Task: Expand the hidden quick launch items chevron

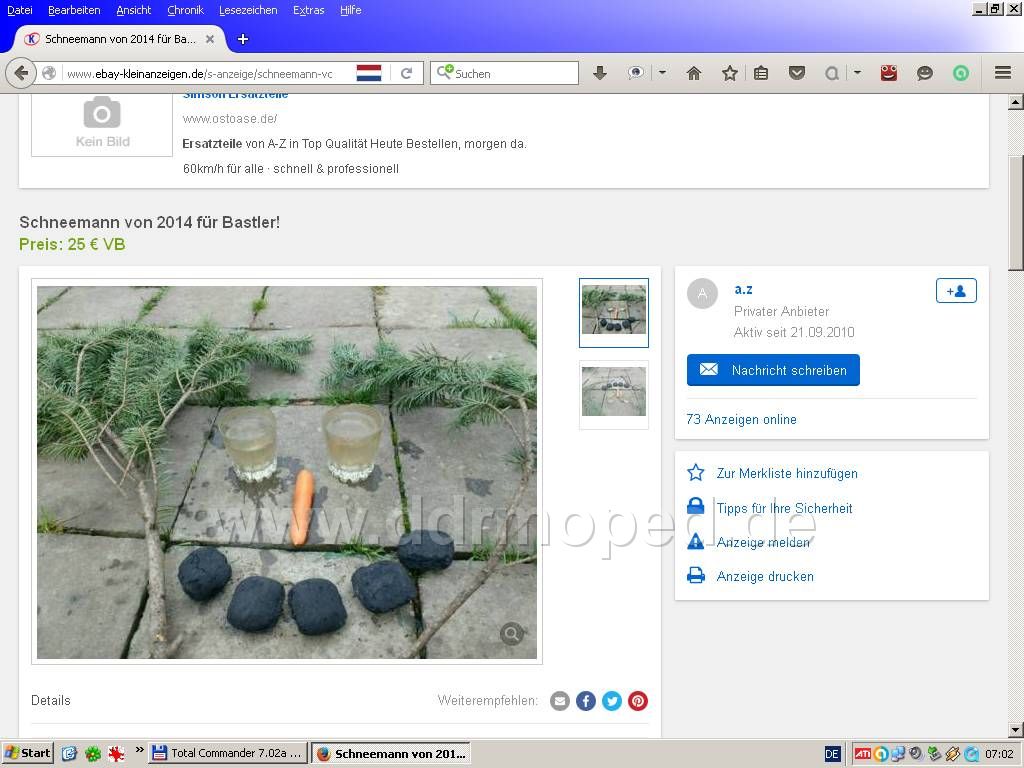Action: (x=139, y=751)
